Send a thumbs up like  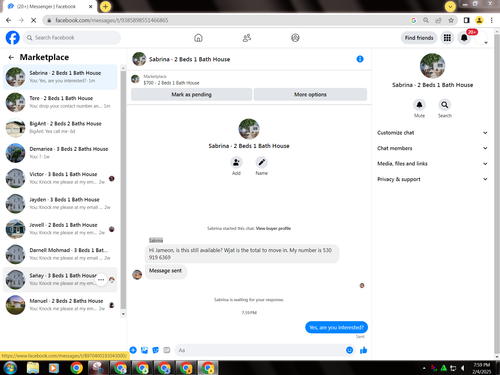364,350
